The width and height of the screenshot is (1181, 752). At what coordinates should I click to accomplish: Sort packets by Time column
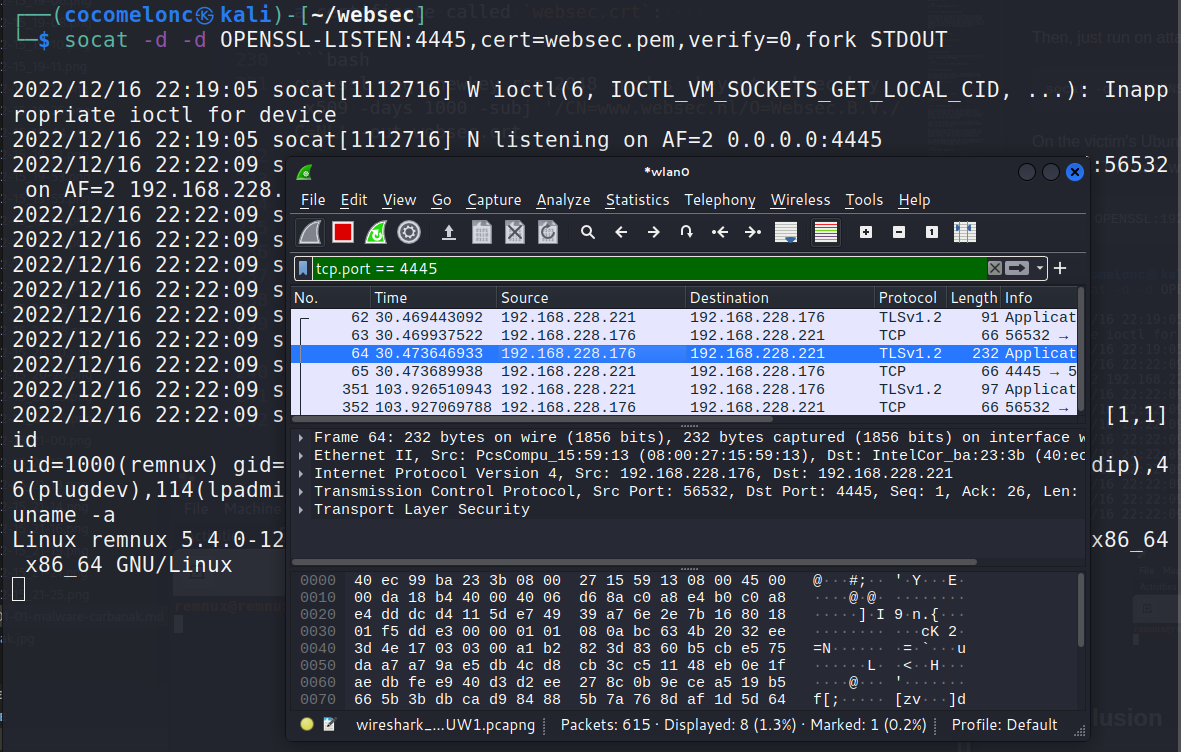432,298
